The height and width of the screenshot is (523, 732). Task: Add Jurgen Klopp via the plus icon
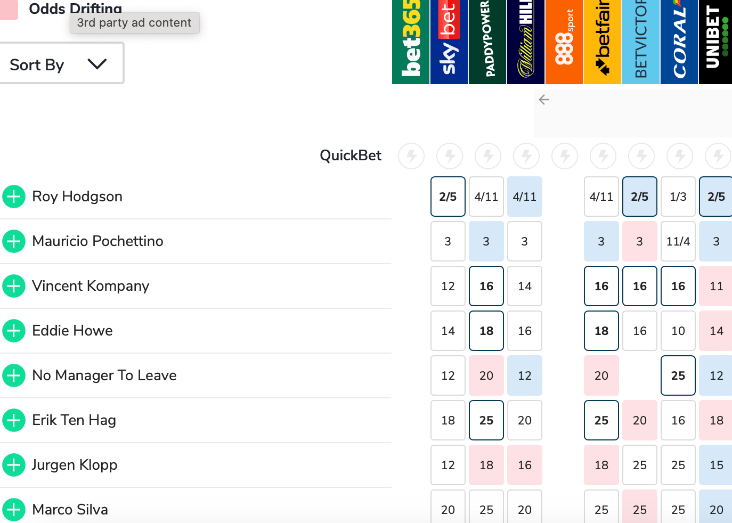click(x=13, y=465)
